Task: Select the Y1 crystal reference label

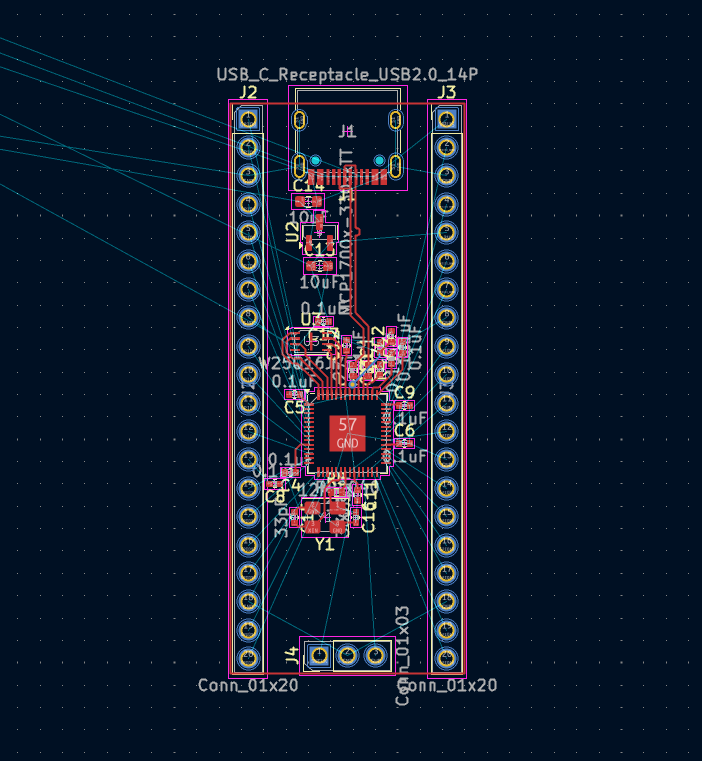Action: pos(324,544)
